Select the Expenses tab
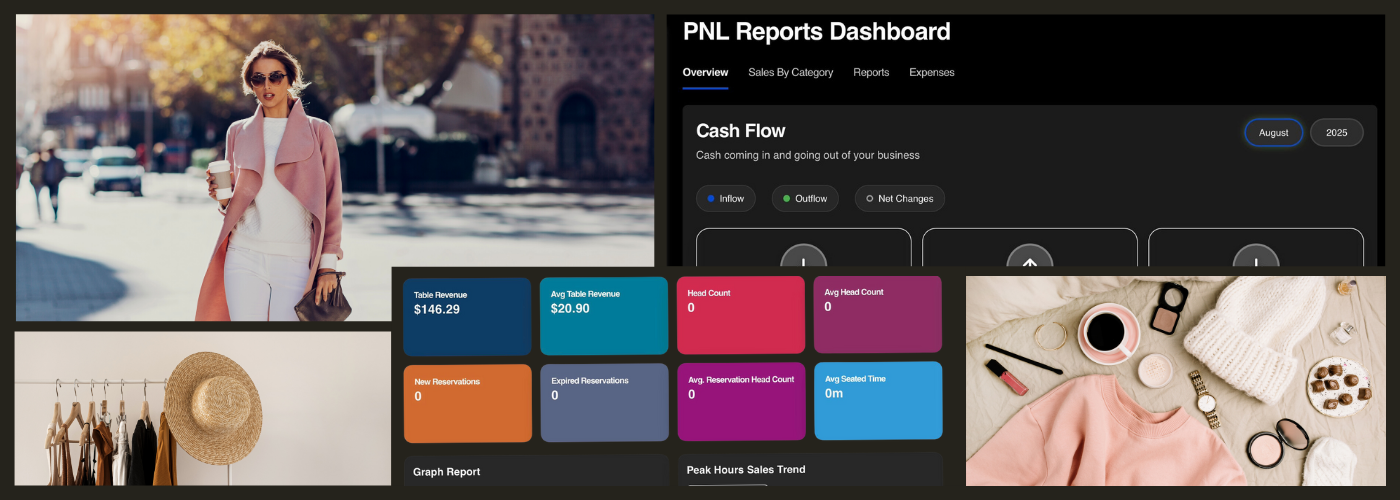The height and width of the screenshot is (500, 1400). (931, 72)
